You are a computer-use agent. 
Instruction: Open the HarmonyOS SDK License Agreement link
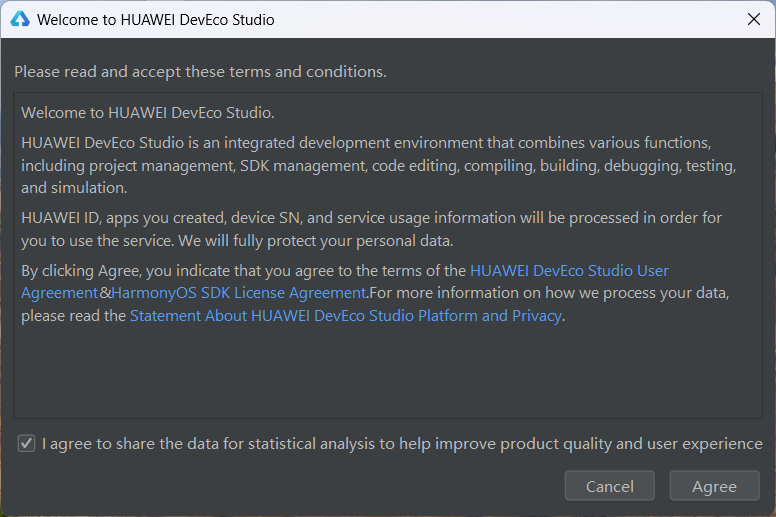(240, 293)
